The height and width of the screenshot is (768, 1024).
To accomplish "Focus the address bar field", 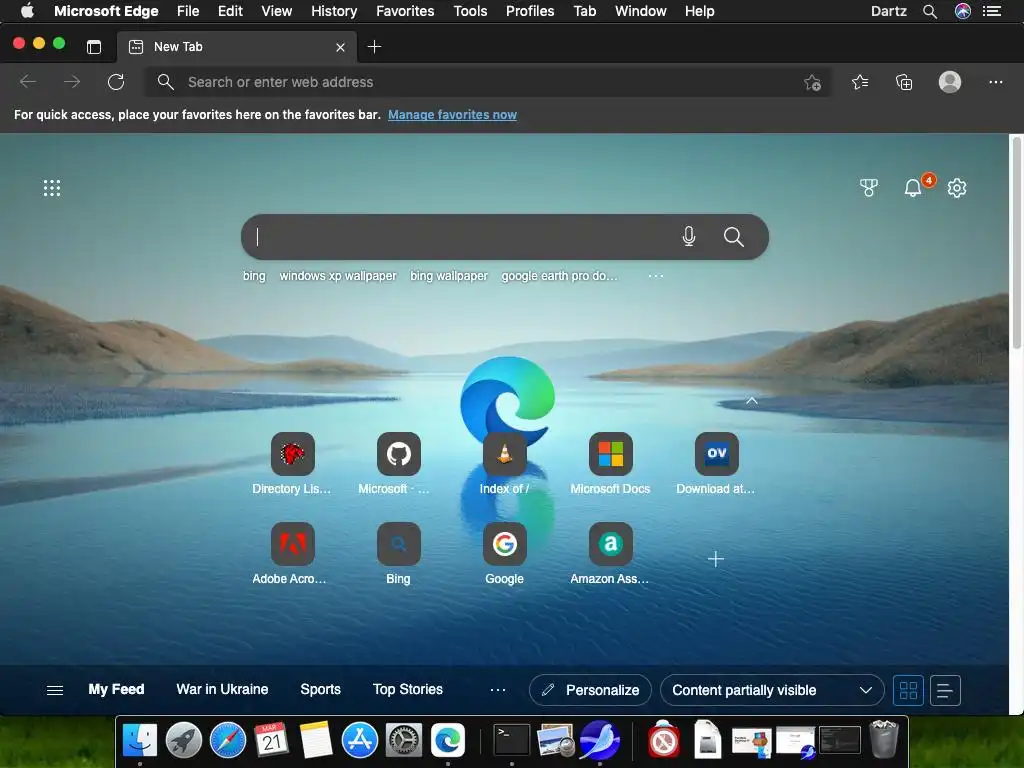I will pos(487,82).
